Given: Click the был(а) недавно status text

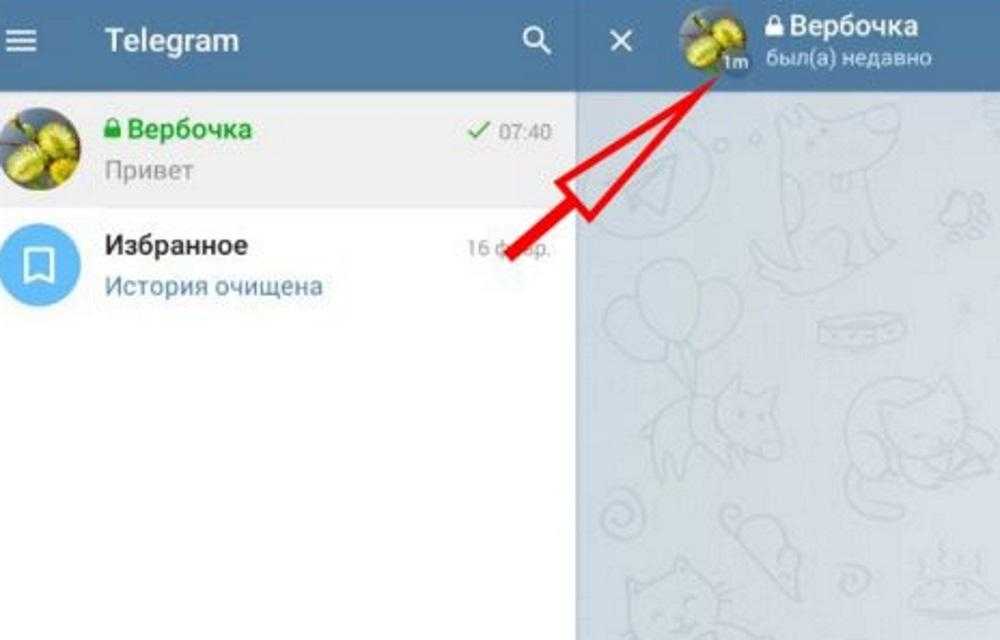Looking at the screenshot, I should click(x=848, y=58).
